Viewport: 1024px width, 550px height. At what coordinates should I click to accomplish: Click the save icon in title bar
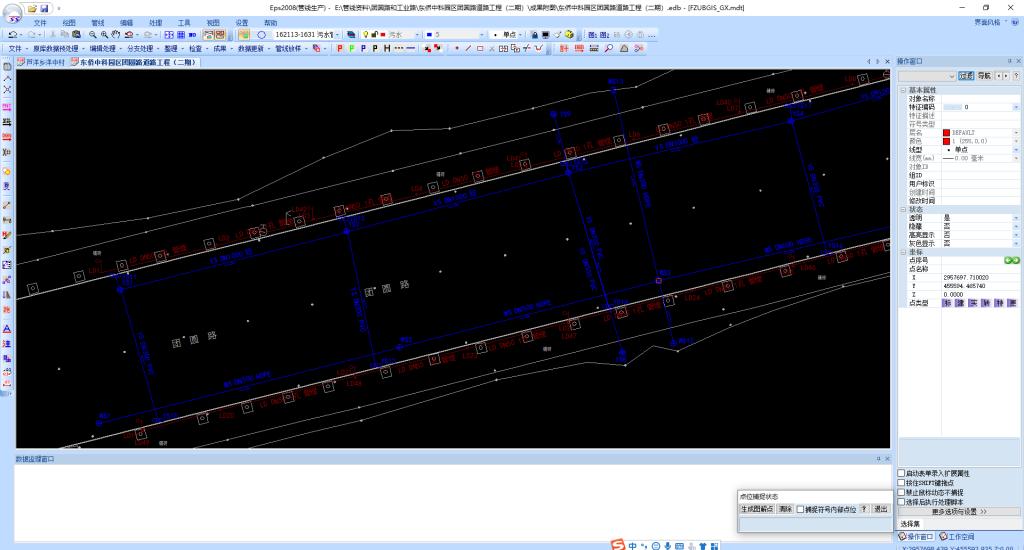tap(44, 8)
